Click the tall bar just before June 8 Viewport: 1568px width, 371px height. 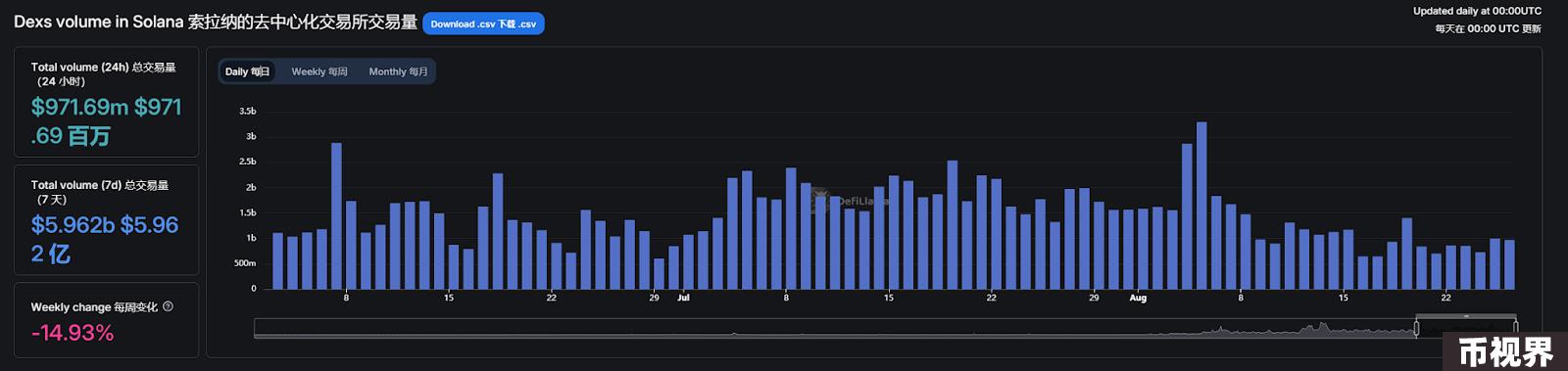(336, 215)
